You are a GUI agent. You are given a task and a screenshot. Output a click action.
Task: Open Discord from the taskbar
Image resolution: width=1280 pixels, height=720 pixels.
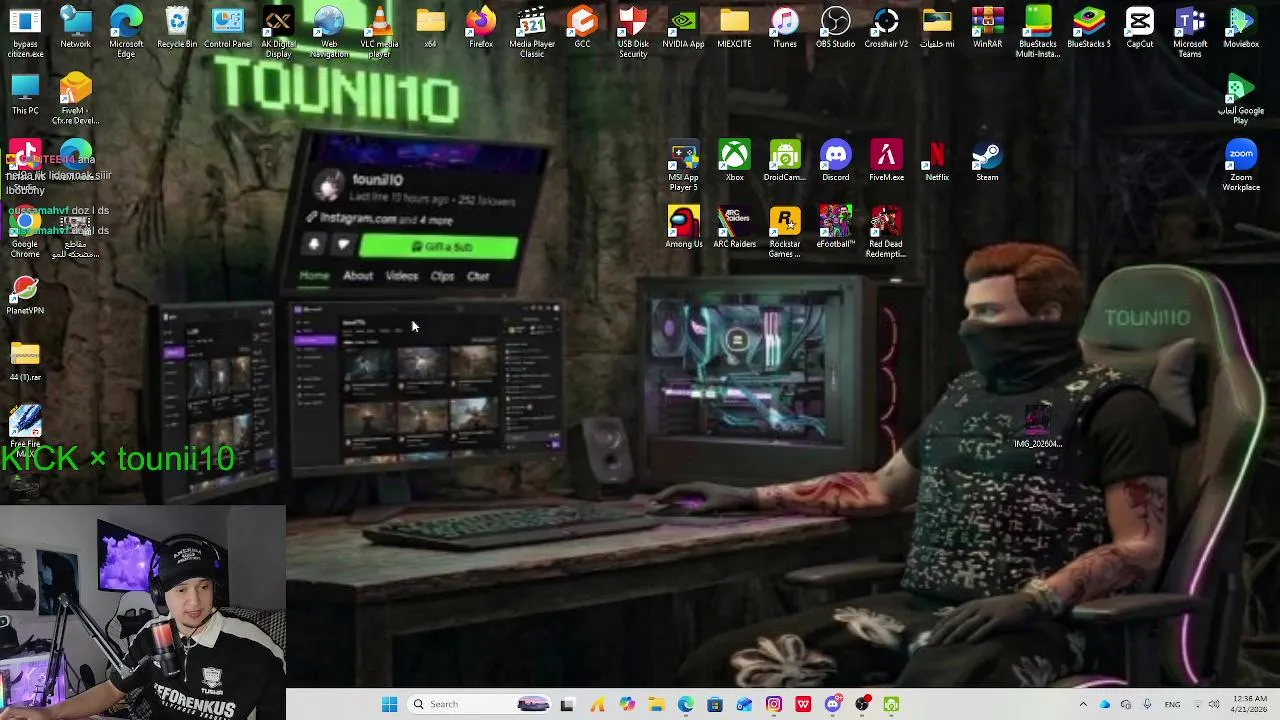coord(833,704)
